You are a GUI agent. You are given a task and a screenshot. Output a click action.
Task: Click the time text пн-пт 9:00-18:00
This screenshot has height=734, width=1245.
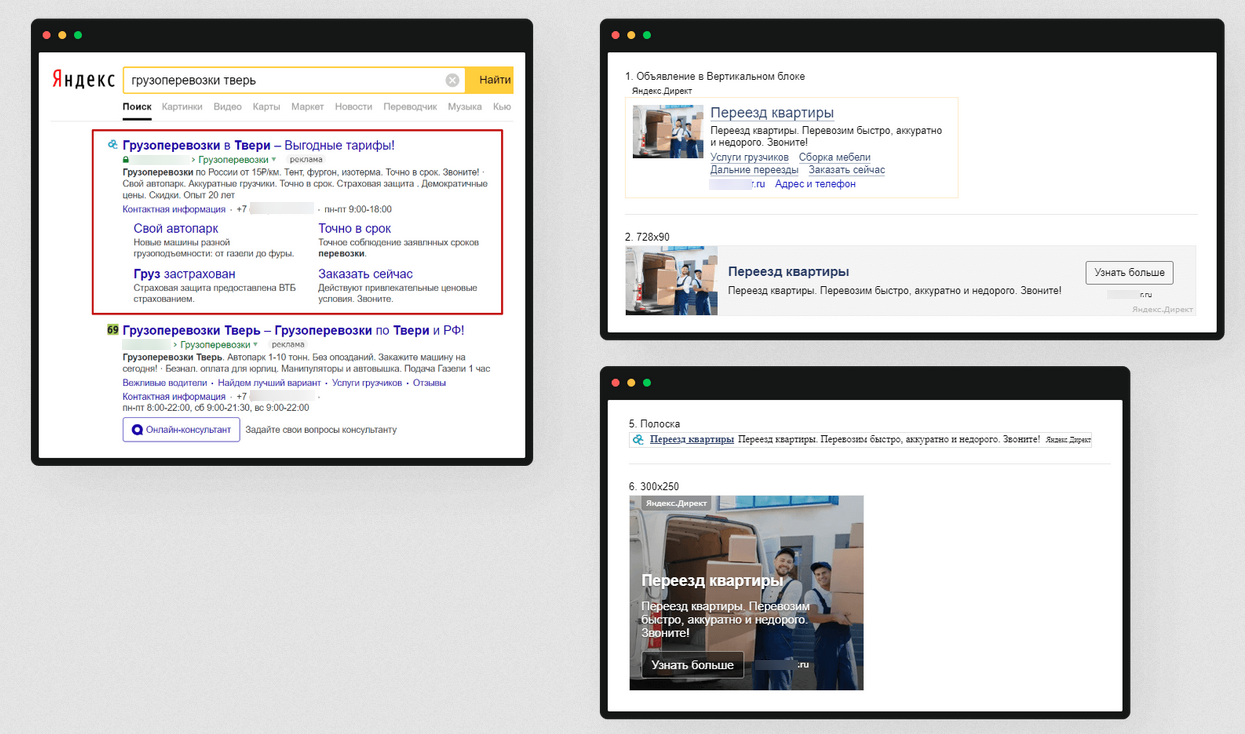coord(358,210)
